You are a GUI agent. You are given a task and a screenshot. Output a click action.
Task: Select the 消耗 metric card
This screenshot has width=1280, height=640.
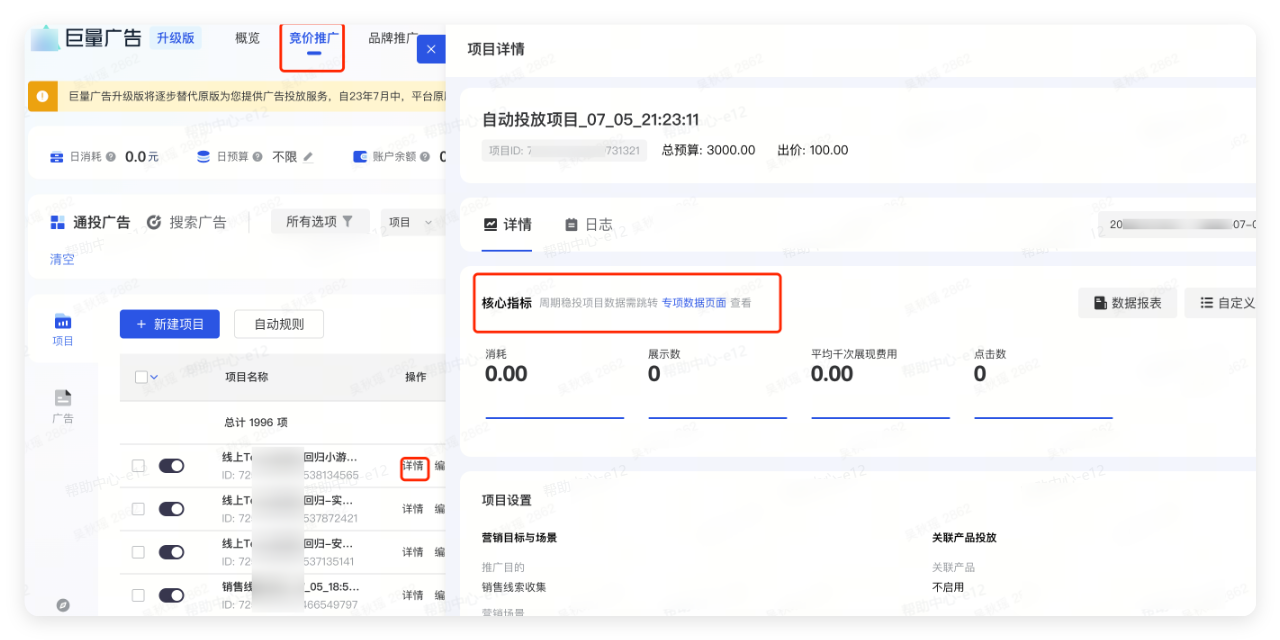pyautogui.click(x=555, y=382)
